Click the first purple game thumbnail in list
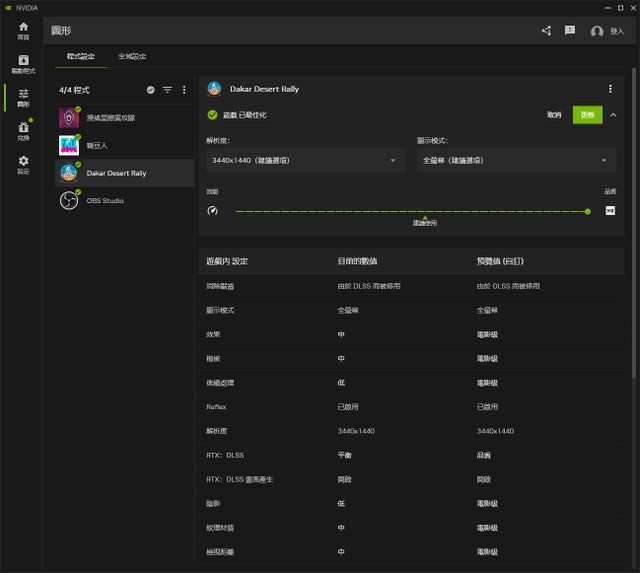 69,118
